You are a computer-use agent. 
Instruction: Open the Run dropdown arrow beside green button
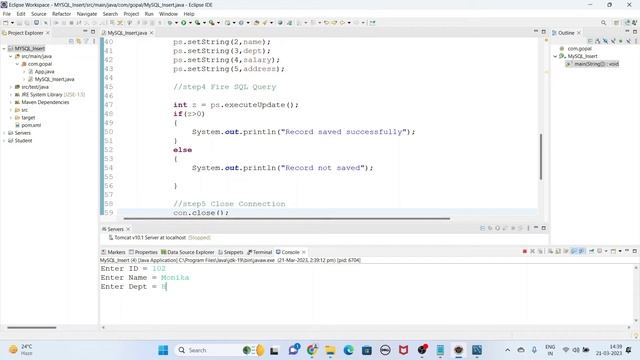tap(190, 23)
